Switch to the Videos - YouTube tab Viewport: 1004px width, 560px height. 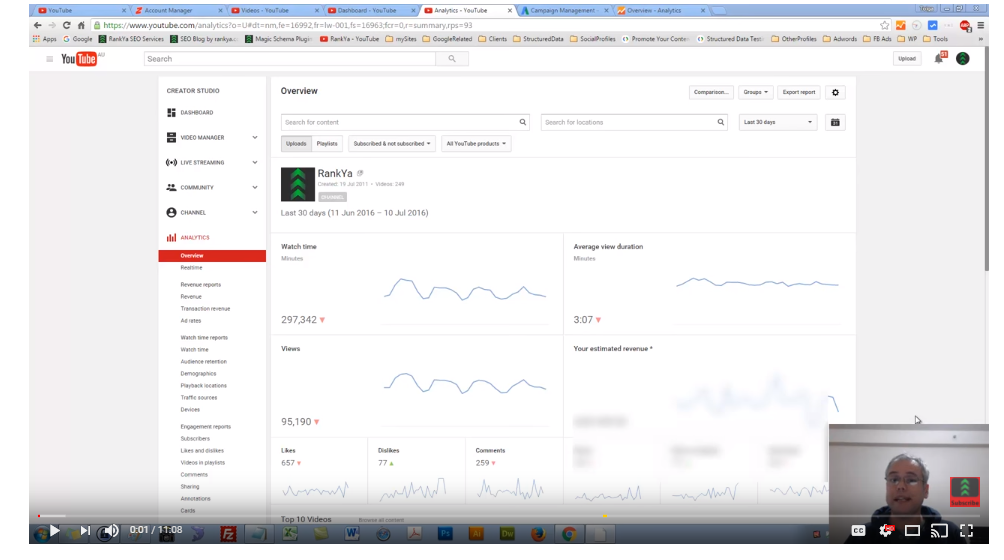[273, 10]
